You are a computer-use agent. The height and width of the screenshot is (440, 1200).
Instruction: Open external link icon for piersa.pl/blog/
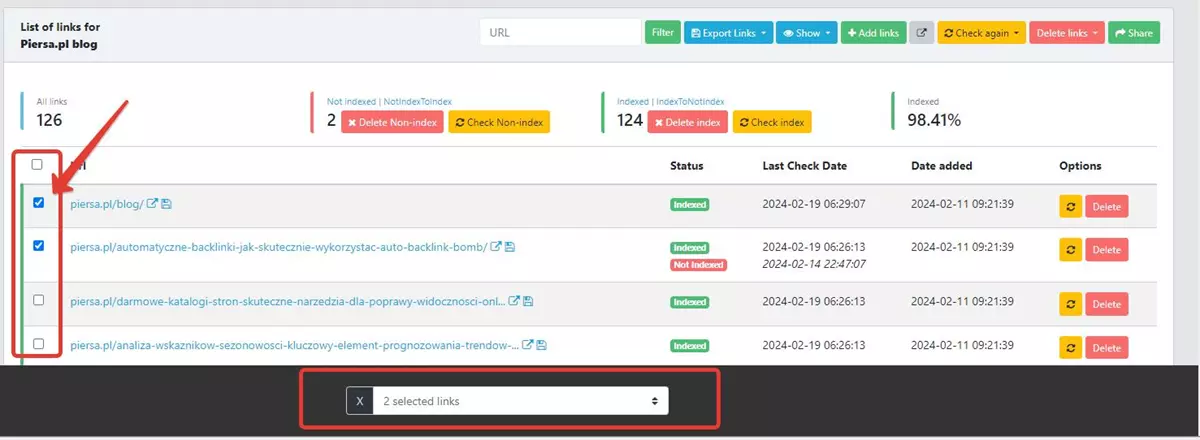point(153,204)
